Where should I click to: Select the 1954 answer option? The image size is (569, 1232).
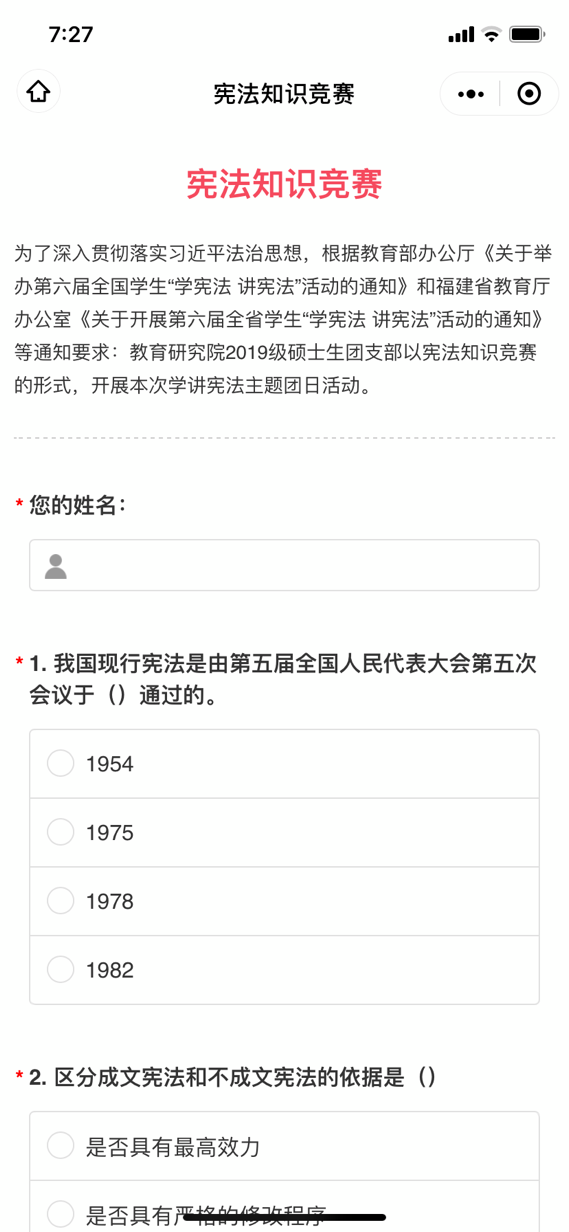point(284,764)
